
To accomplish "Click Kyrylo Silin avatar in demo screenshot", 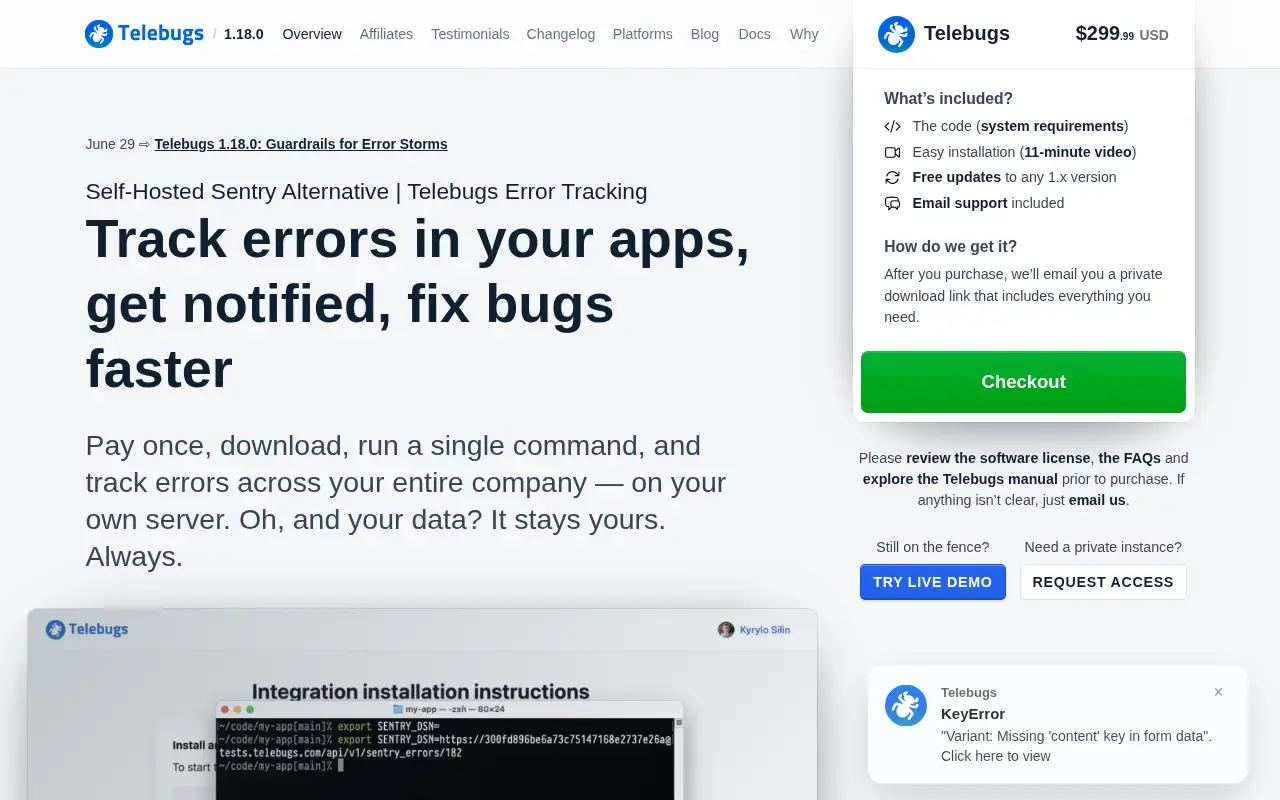I will (726, 630).
